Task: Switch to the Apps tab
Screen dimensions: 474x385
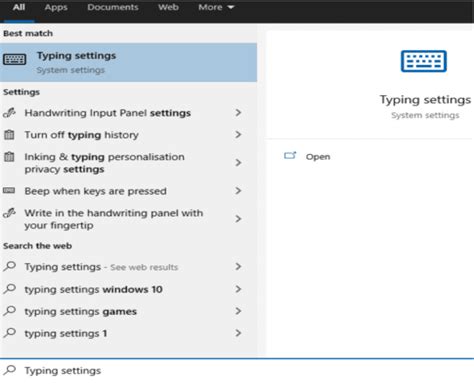Action: (x=56, y=7)
